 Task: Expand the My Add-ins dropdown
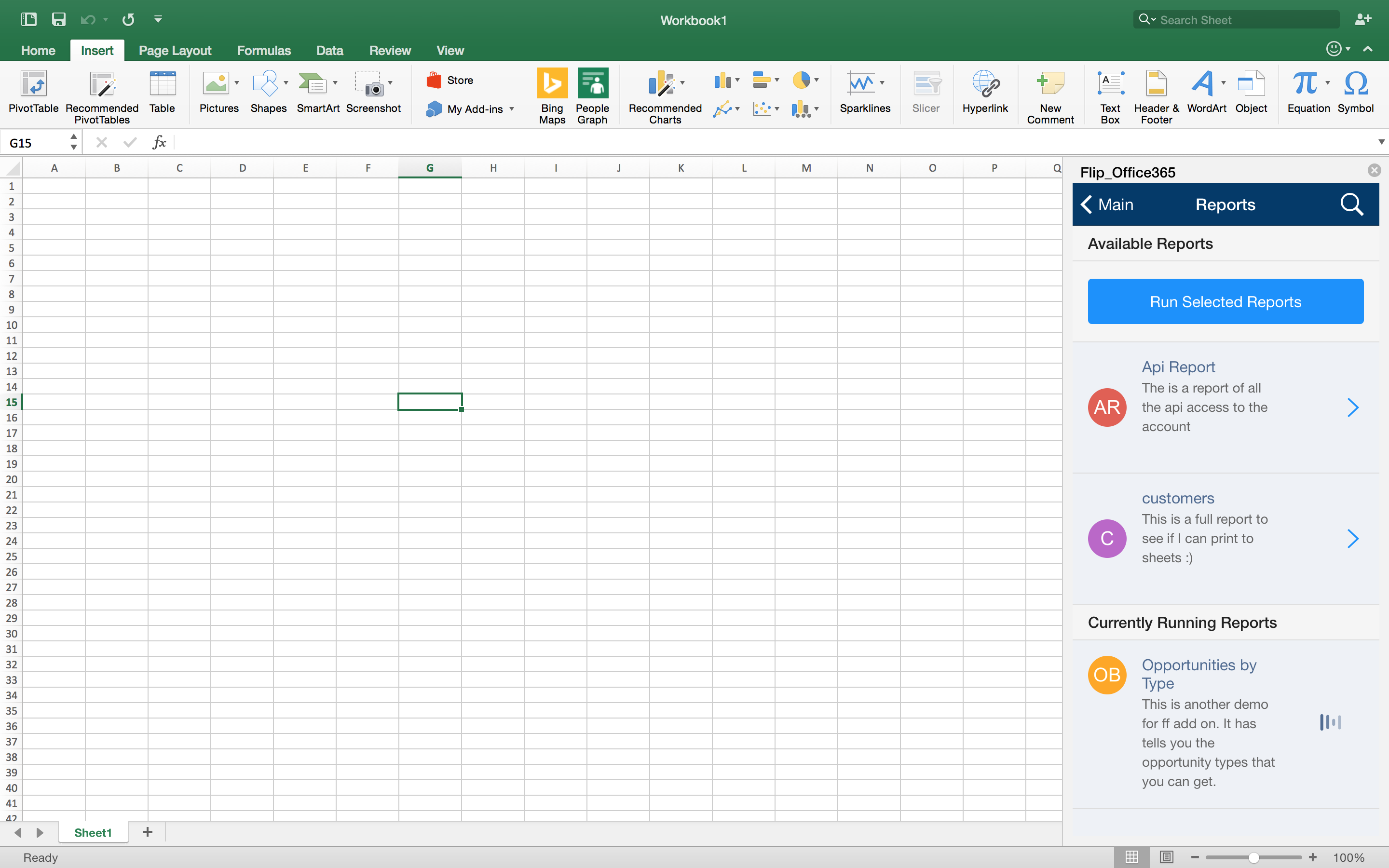(x=511, y=109)
